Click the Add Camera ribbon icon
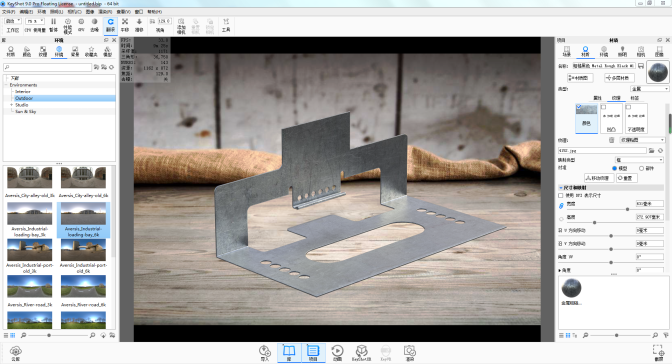This screenshot has height=364, width=672. point(181,25)
